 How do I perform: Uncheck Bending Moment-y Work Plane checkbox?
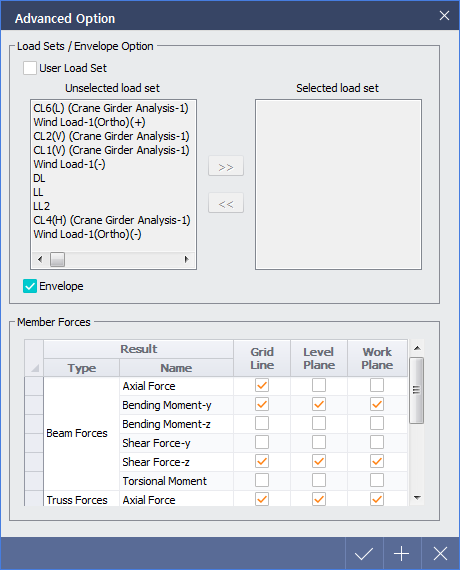377,404
